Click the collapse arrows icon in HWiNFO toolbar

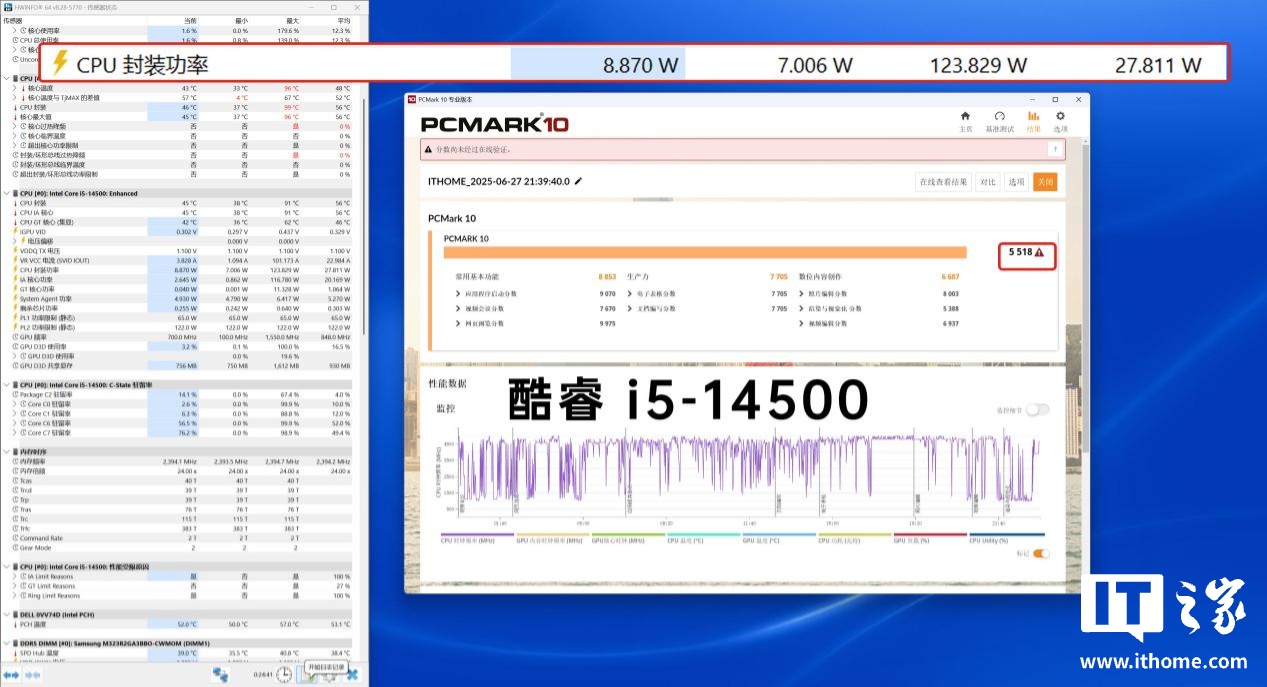tap(31, 675)
